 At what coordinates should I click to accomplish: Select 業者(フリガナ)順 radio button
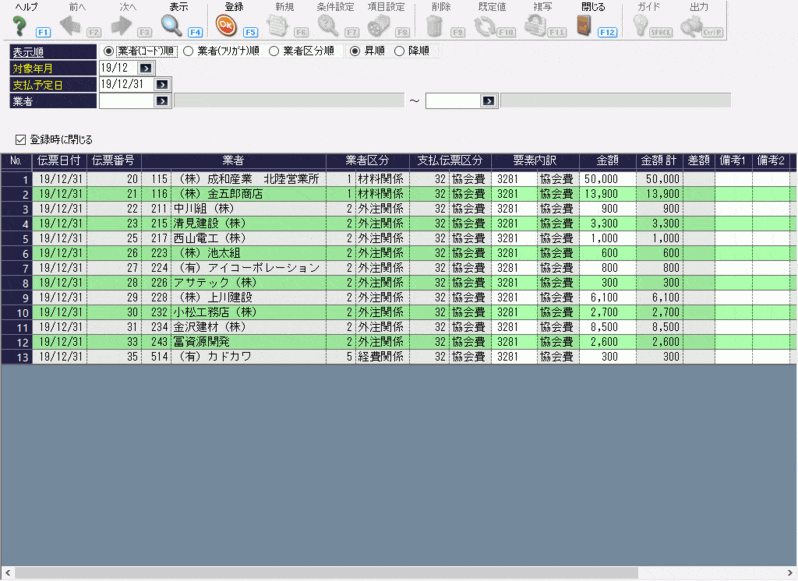(188, 51)
